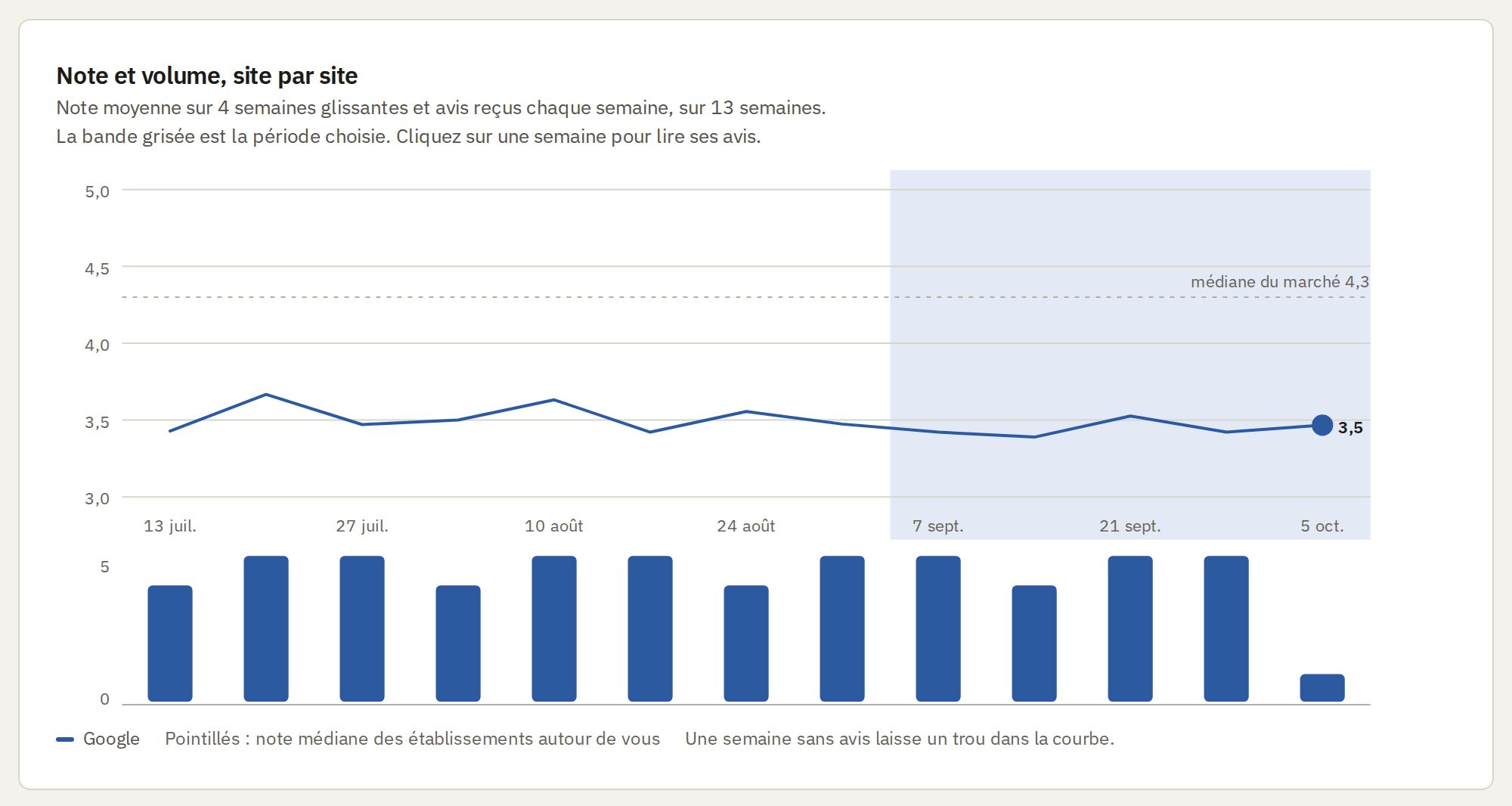The height and width of the screenshot is (806, 1512).
Task: Click the "5" volume axis label
Action: click(104, 567)
